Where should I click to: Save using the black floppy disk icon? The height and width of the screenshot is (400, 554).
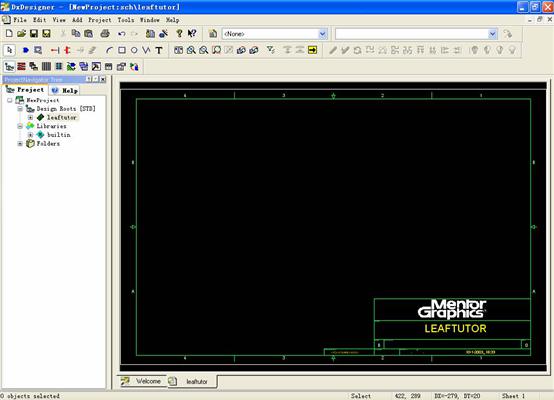pos(34,34)
